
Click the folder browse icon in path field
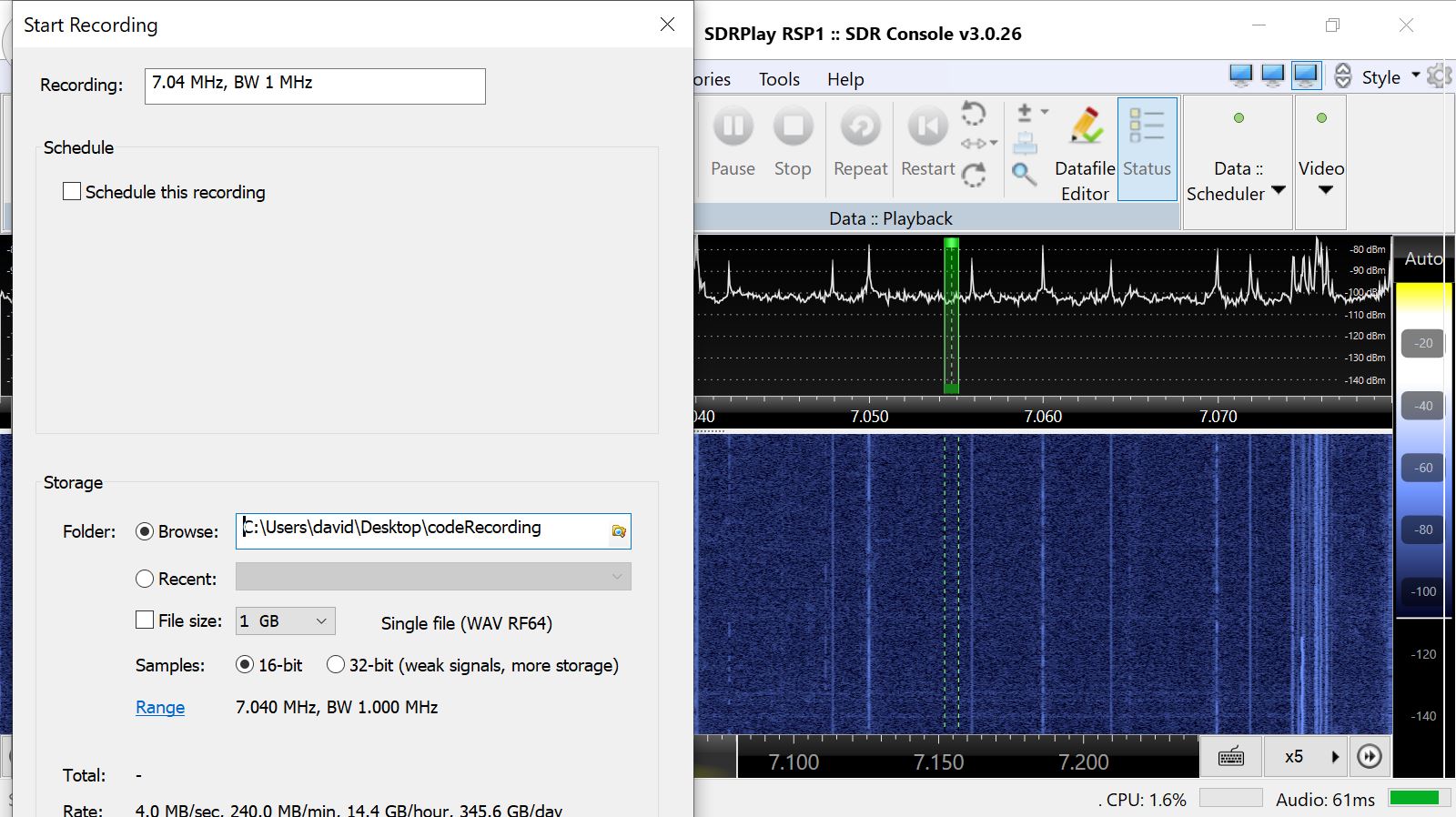pos(619,531)
